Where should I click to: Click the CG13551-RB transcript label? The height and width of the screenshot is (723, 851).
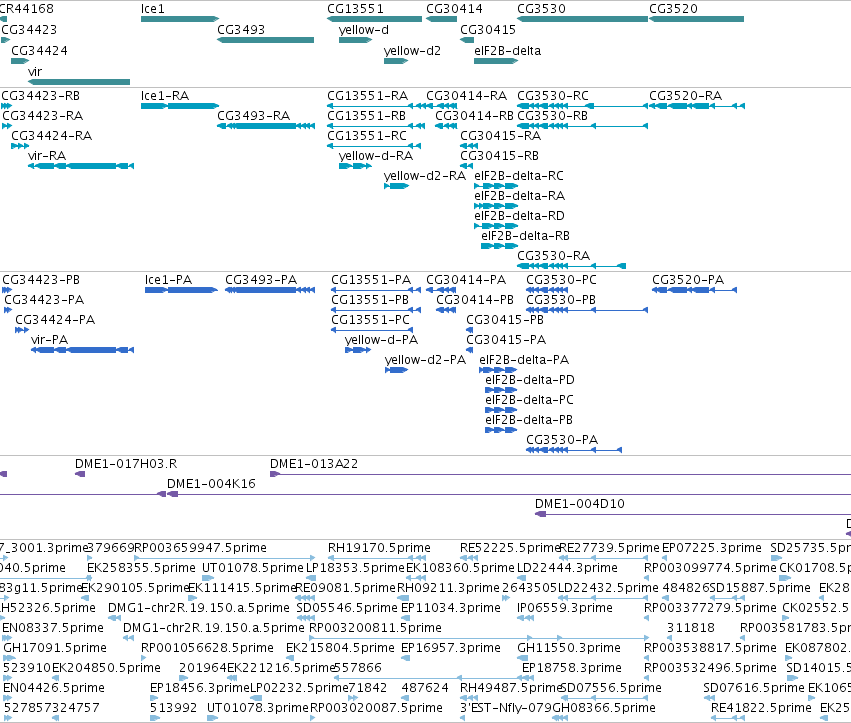(366, 116)
